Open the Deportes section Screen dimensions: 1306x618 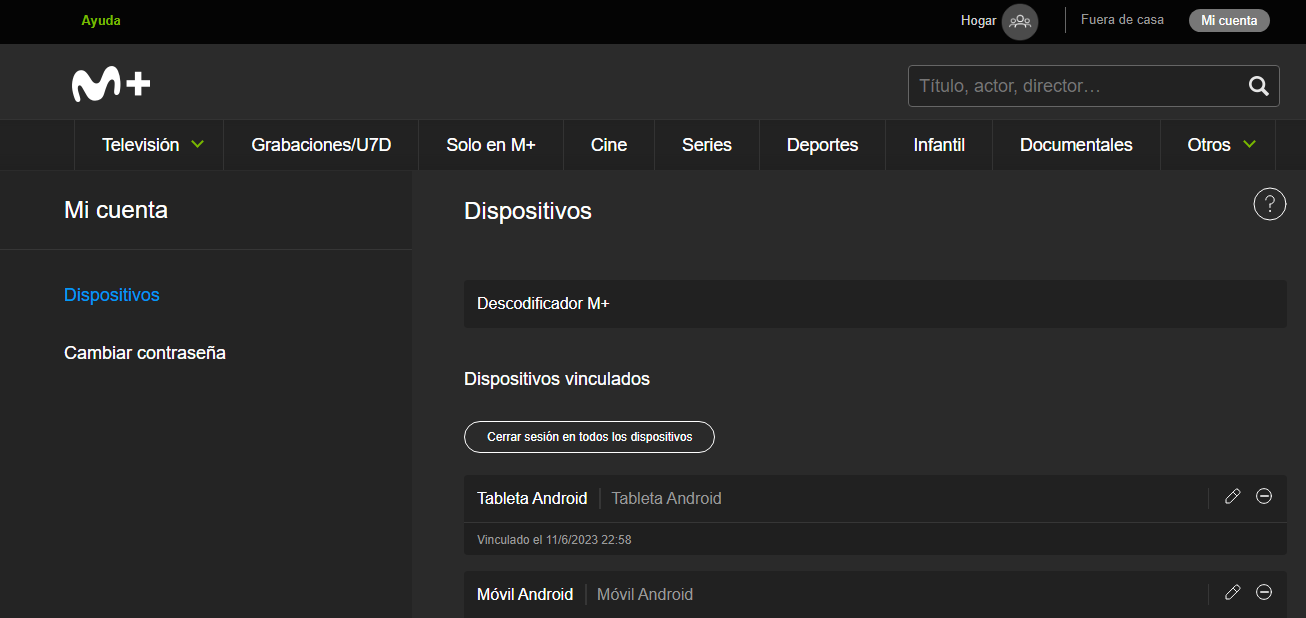822,145
